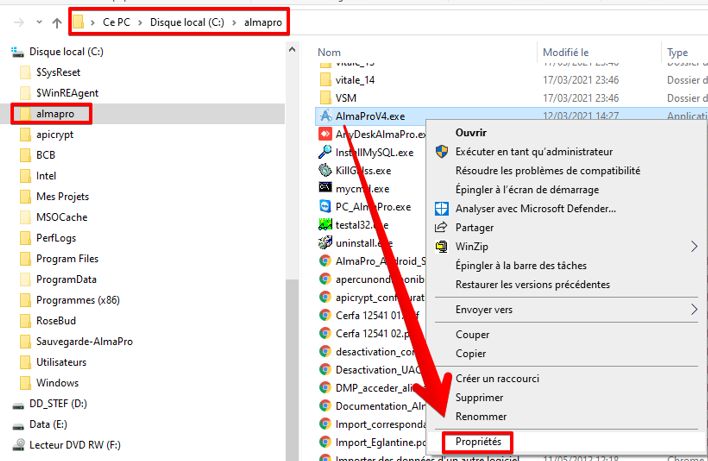The width and height of the screenshot is (708, 461).
Task: Choose Analyser avec Microsoft Defender
Action: click(536, 209)
